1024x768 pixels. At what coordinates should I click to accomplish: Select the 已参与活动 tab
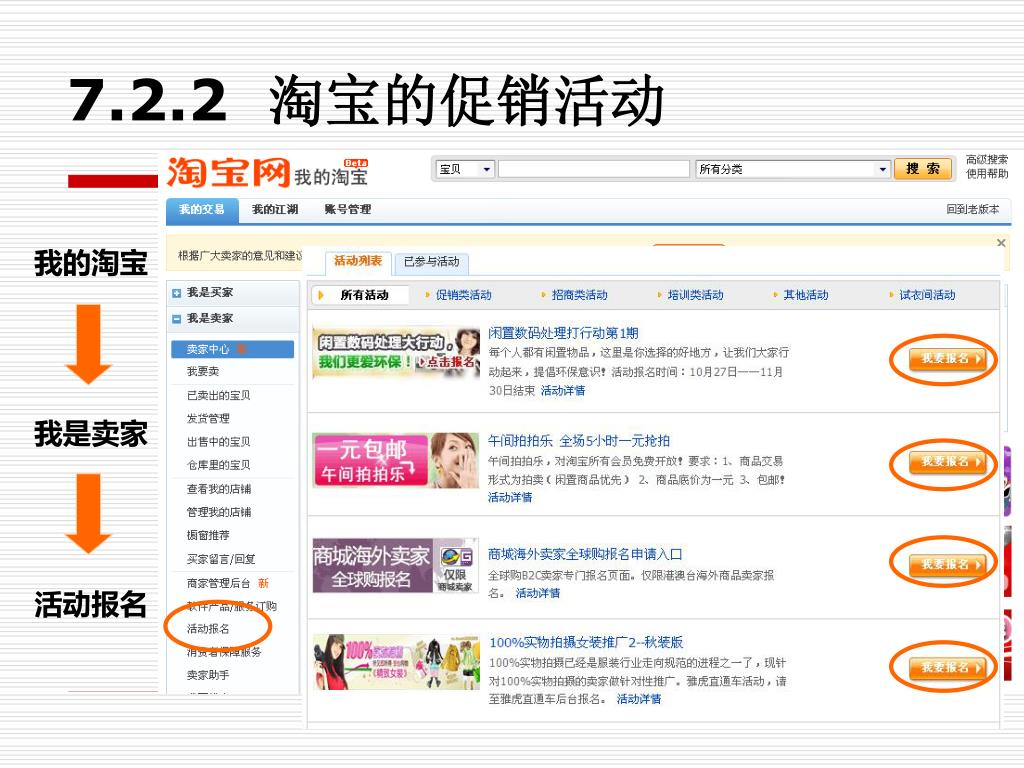tap(431, 263)
